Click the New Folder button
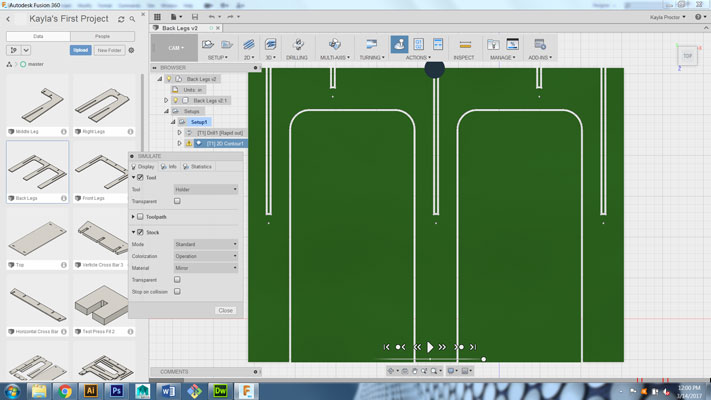 (109, 50)
